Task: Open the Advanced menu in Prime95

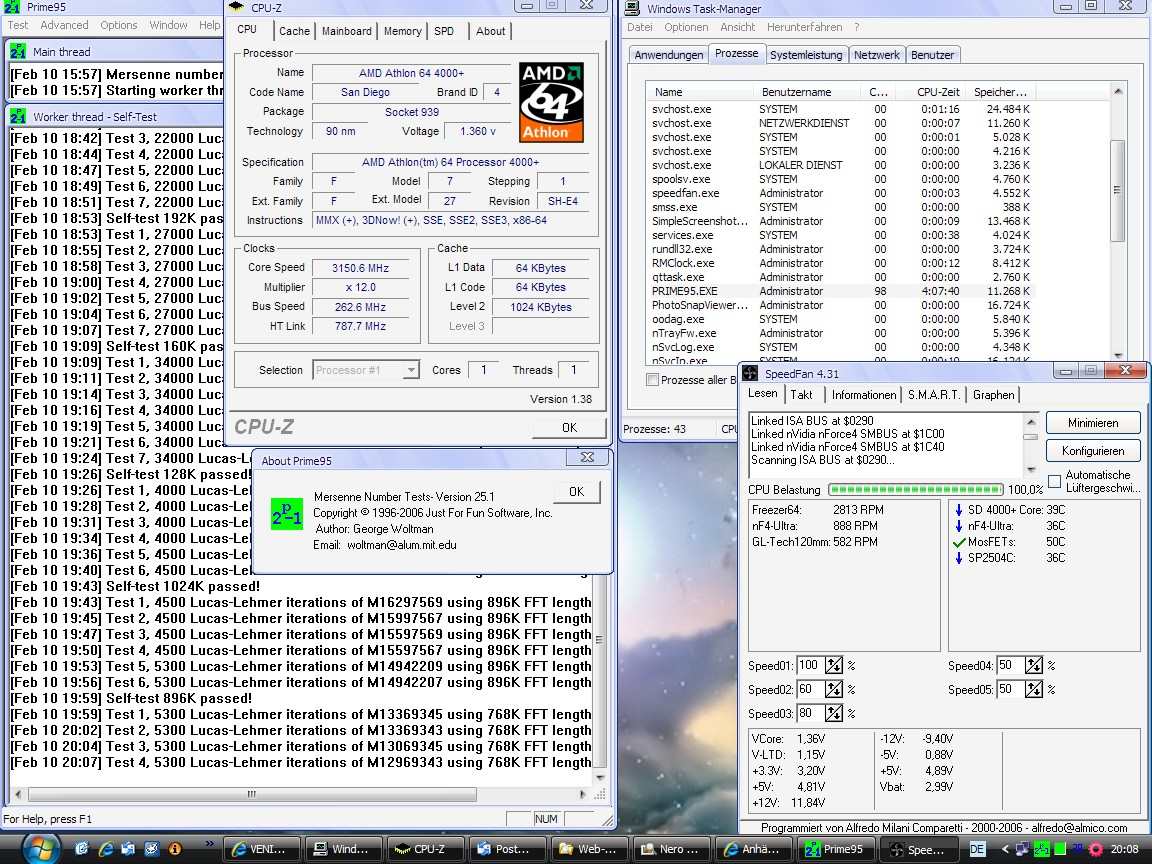Action: click(65, 25)
